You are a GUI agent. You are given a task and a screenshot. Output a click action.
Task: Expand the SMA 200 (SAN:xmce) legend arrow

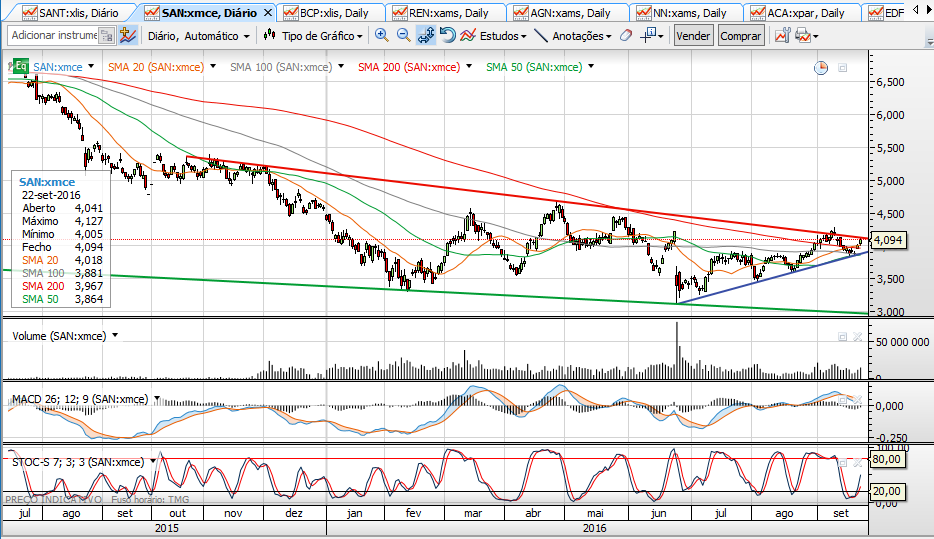(x=470, y=67)
